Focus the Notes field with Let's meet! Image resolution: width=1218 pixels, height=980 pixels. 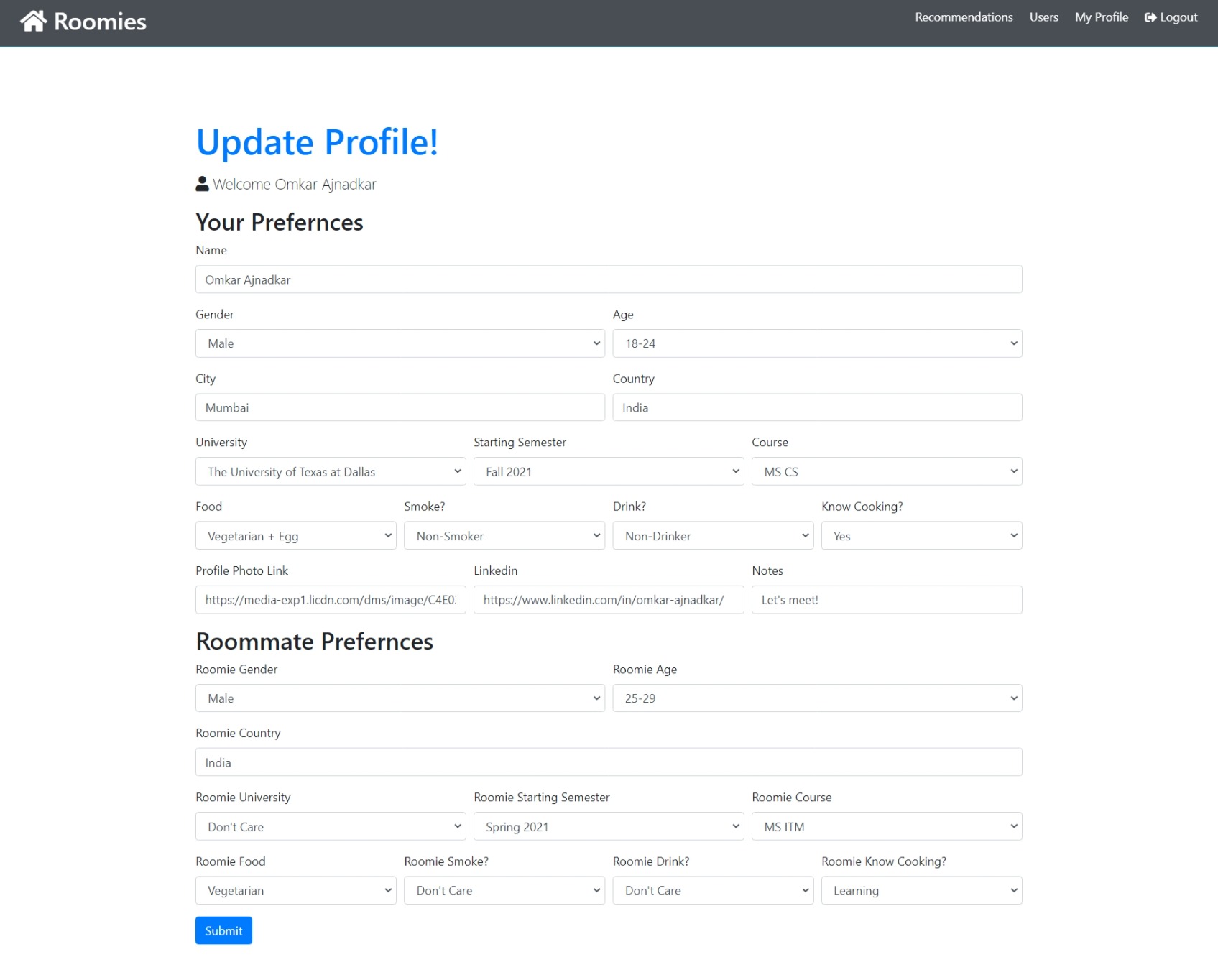[887, 600]
